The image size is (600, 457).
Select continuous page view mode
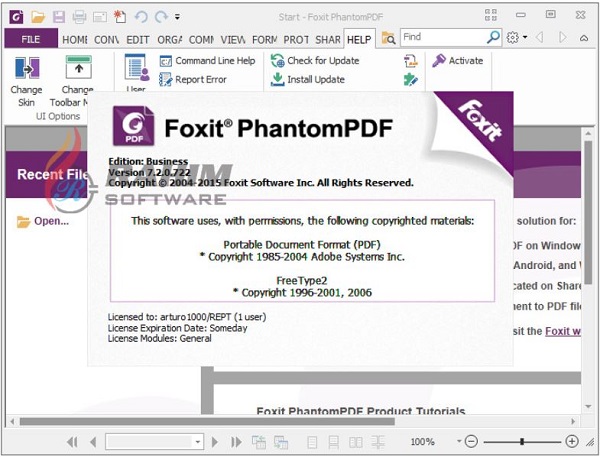click(x=334, y=442)
